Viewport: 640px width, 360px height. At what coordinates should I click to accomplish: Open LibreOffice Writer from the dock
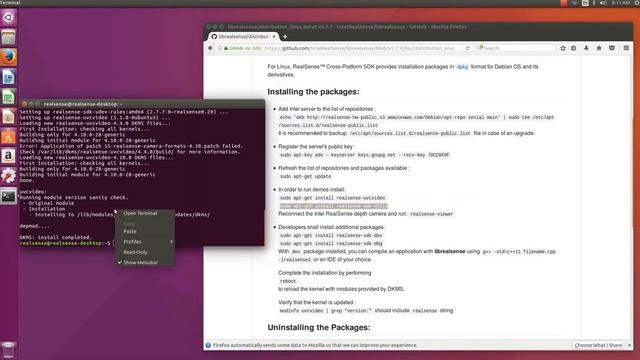pos(9,77)
